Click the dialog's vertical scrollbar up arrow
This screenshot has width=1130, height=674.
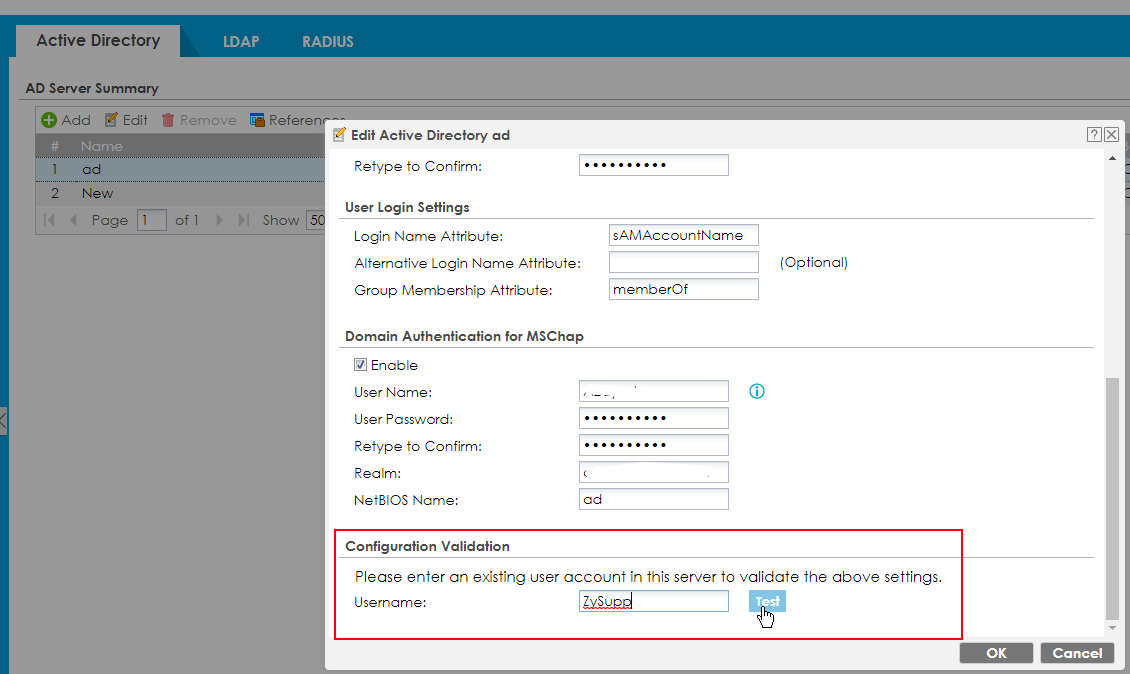(1111, 159)
